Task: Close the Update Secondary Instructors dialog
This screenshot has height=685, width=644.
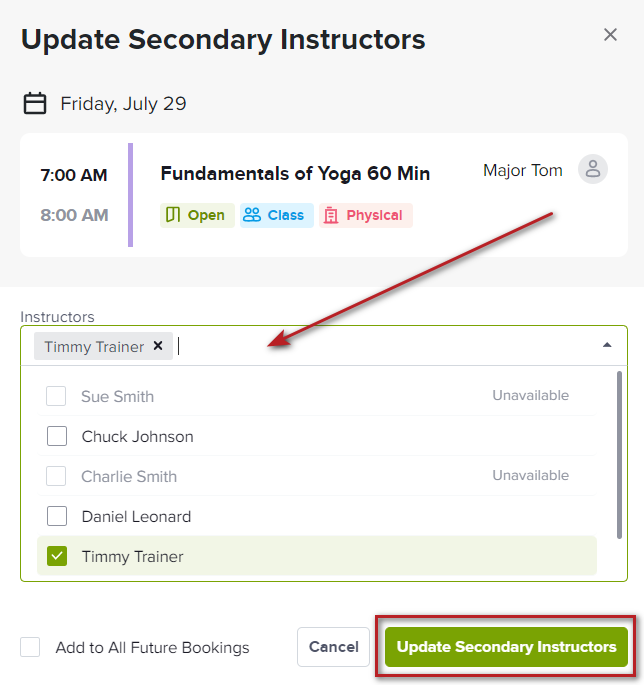Action: click(610, 35)
